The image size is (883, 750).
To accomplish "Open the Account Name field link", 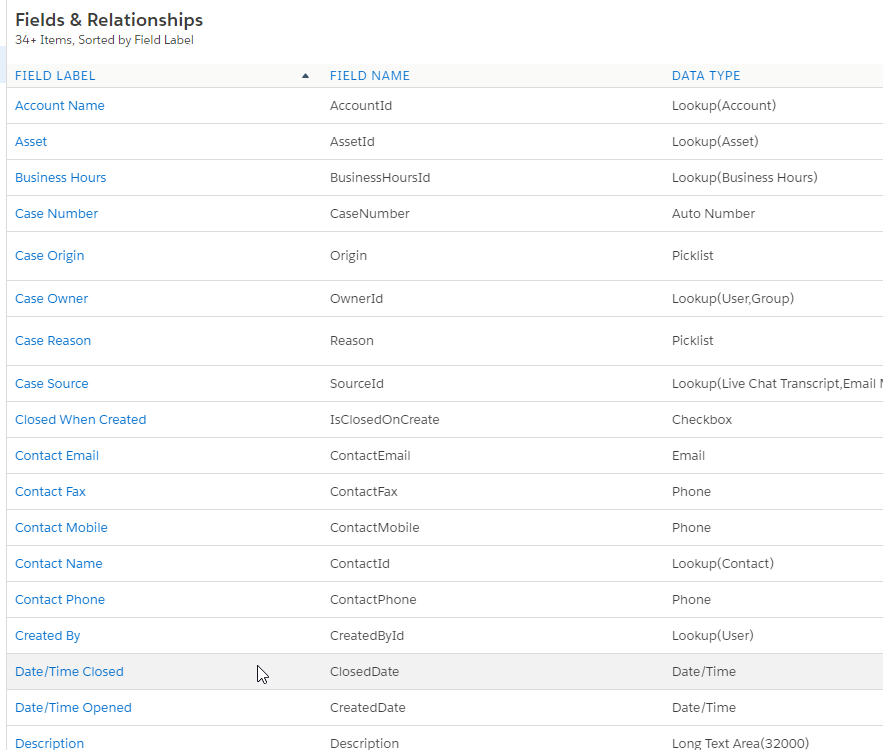I will coord(59,106).
